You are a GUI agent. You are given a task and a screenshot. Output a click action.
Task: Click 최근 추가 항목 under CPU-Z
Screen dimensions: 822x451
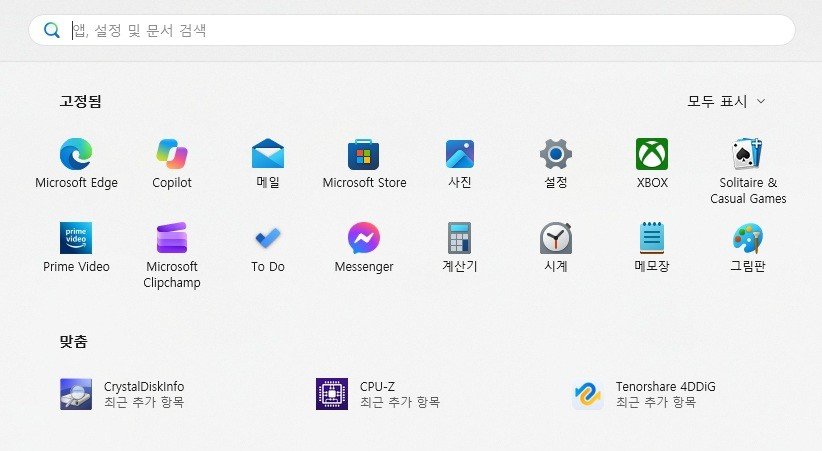click(x=399, y=402)
